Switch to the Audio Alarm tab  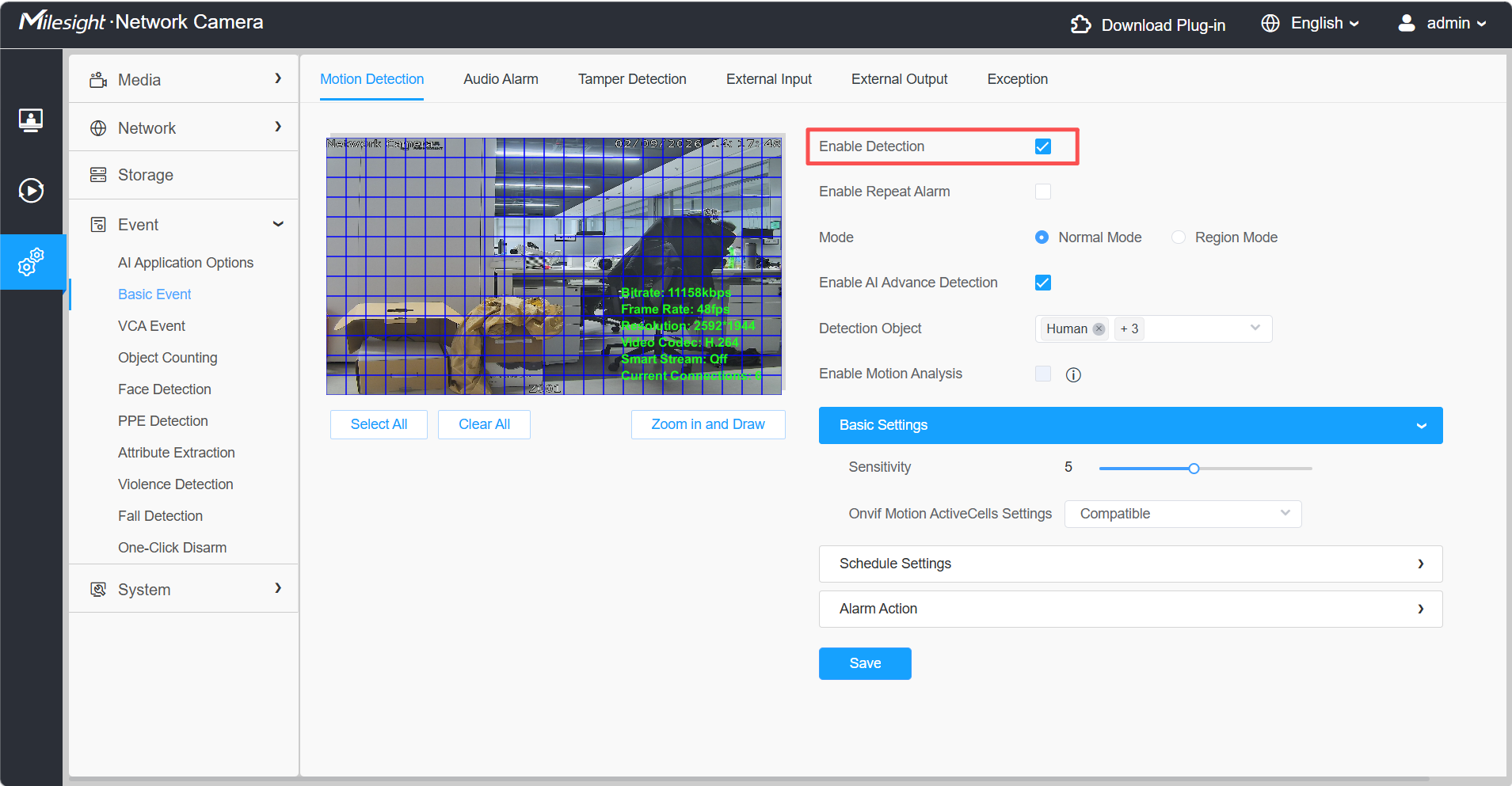pos(501,79)
